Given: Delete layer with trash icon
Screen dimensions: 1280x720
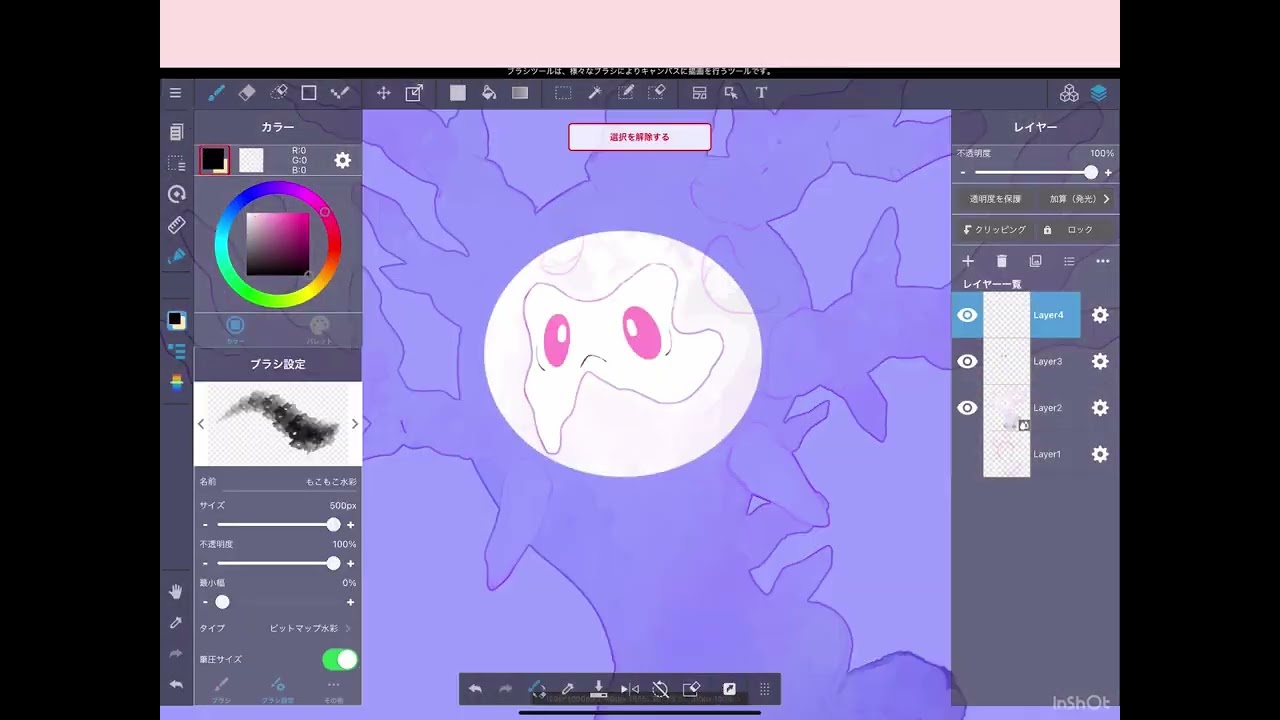Looking at the screenshot, I should point(1002,261).
